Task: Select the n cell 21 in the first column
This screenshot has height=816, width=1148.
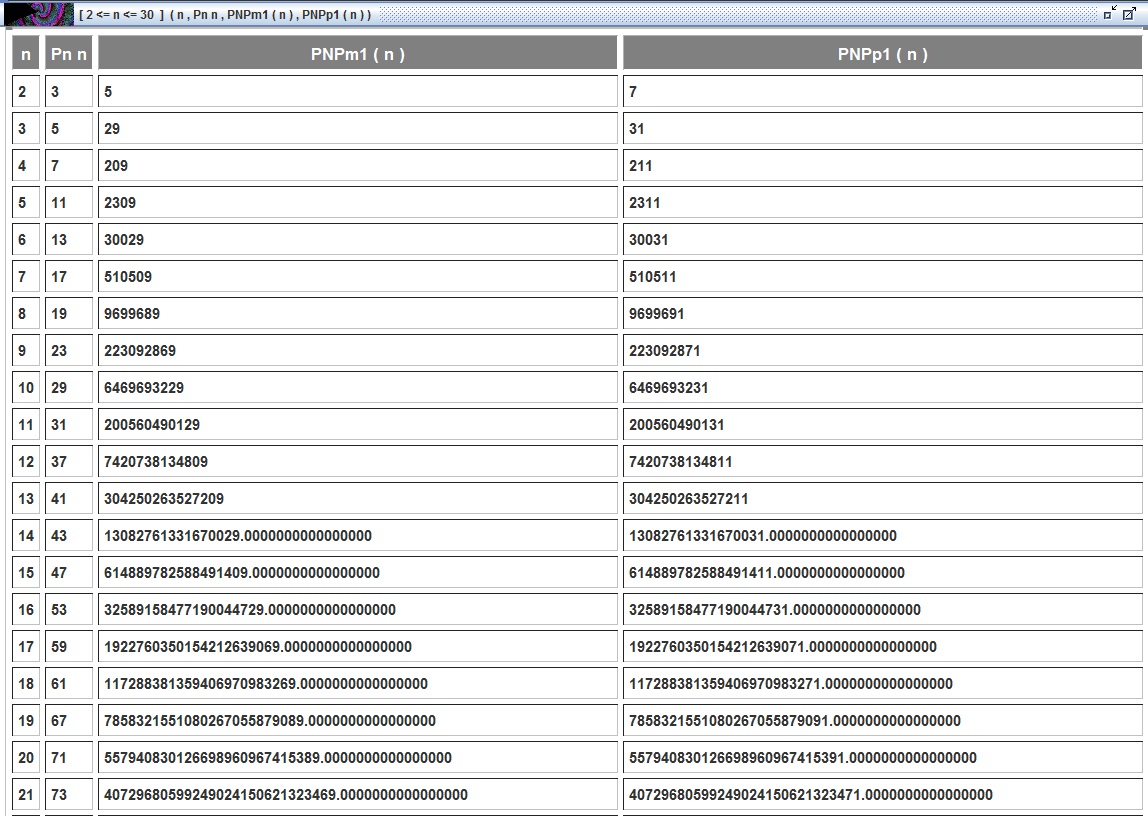Action: point(26,794)
